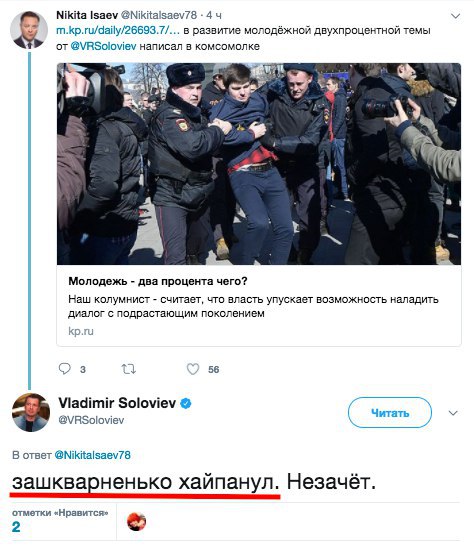
Task: Follow Soloviev with Читать button
Action: tap(390, 412)
